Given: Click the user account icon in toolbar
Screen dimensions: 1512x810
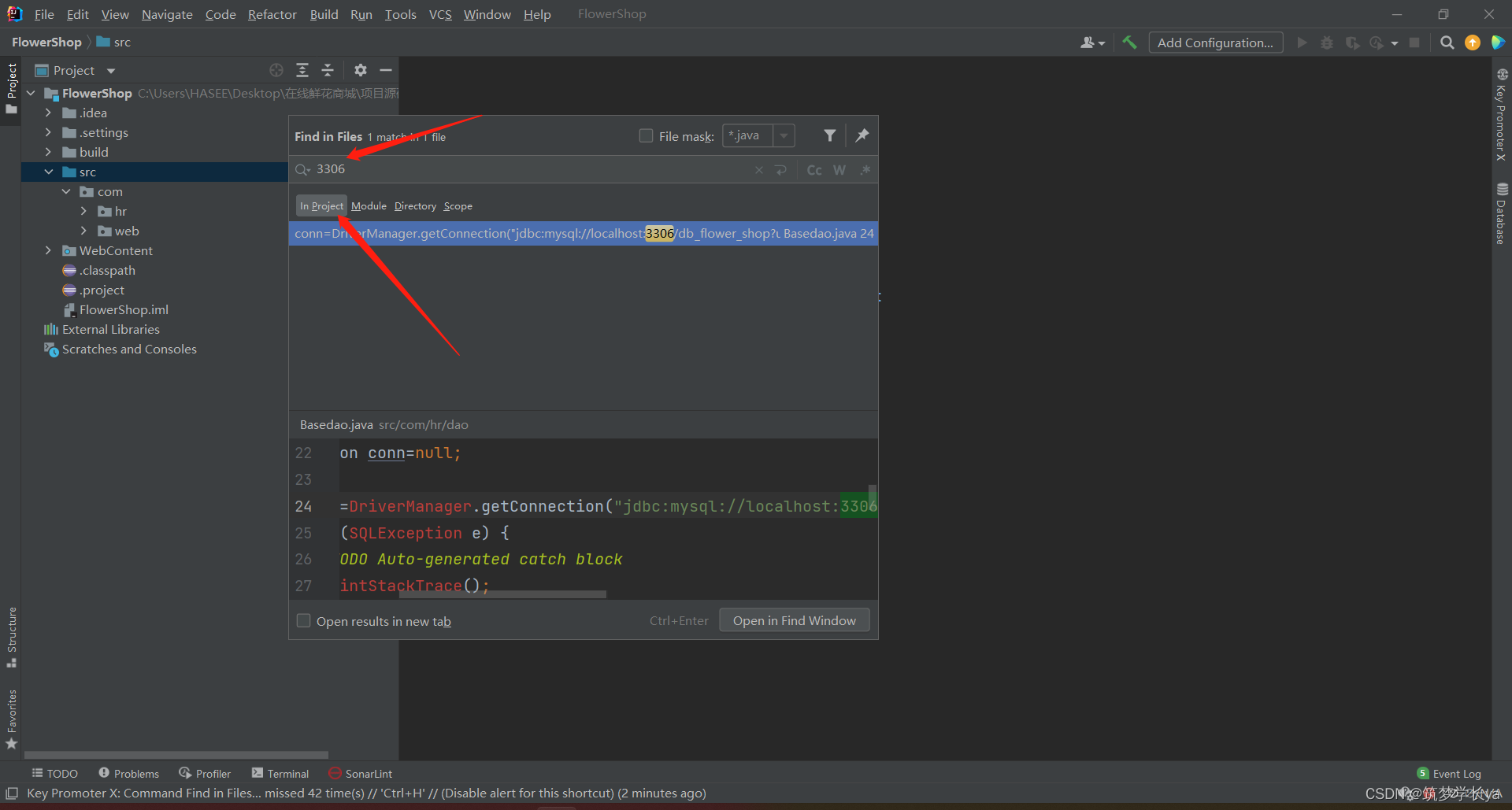Looking at the screenshot, I should pyautogui.click(x=1092, y=43).
